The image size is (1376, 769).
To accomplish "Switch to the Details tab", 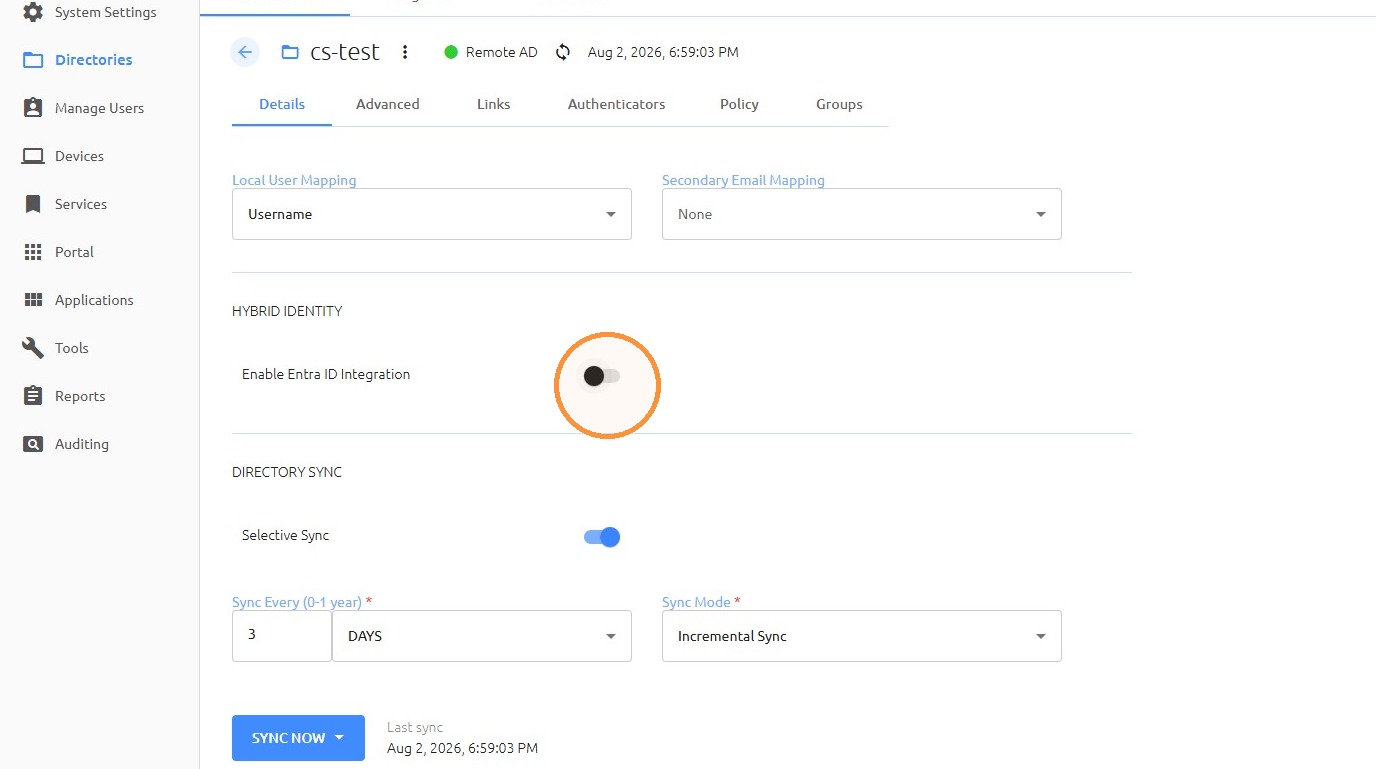I will pyautogui.click(x=282, y=104).
